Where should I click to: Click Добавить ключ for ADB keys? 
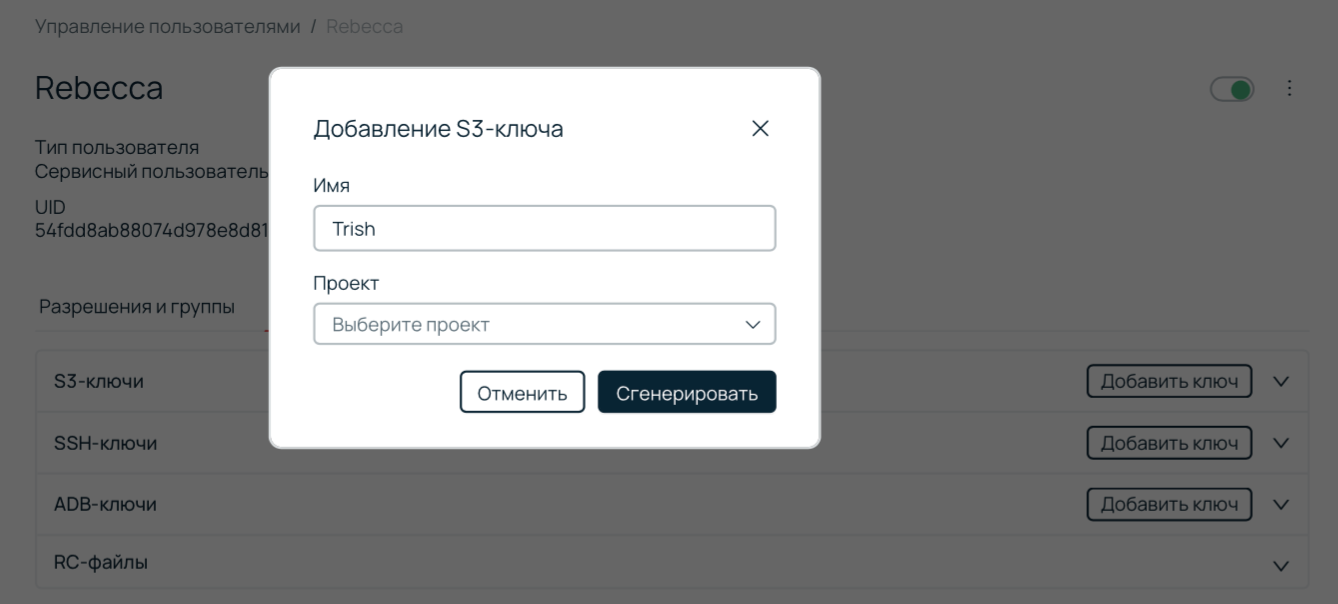point(1169,501)
